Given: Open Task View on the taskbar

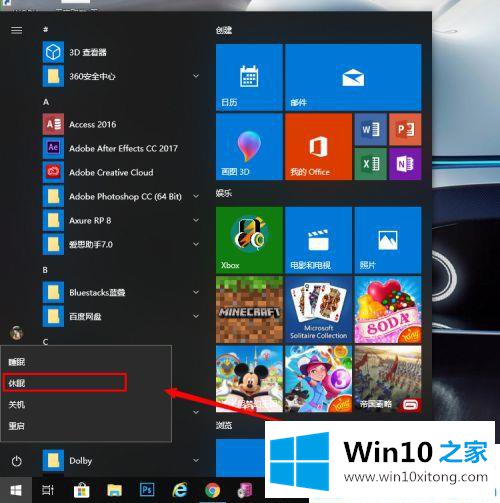Looking at the screenshot, I should click(48, 490).
